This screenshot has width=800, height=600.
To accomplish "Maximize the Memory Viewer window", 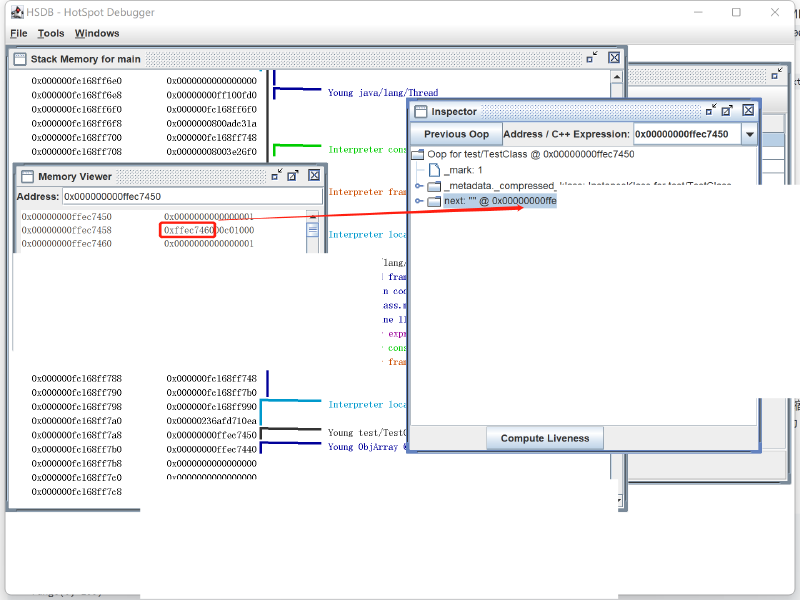I will (x=293, y=176).
